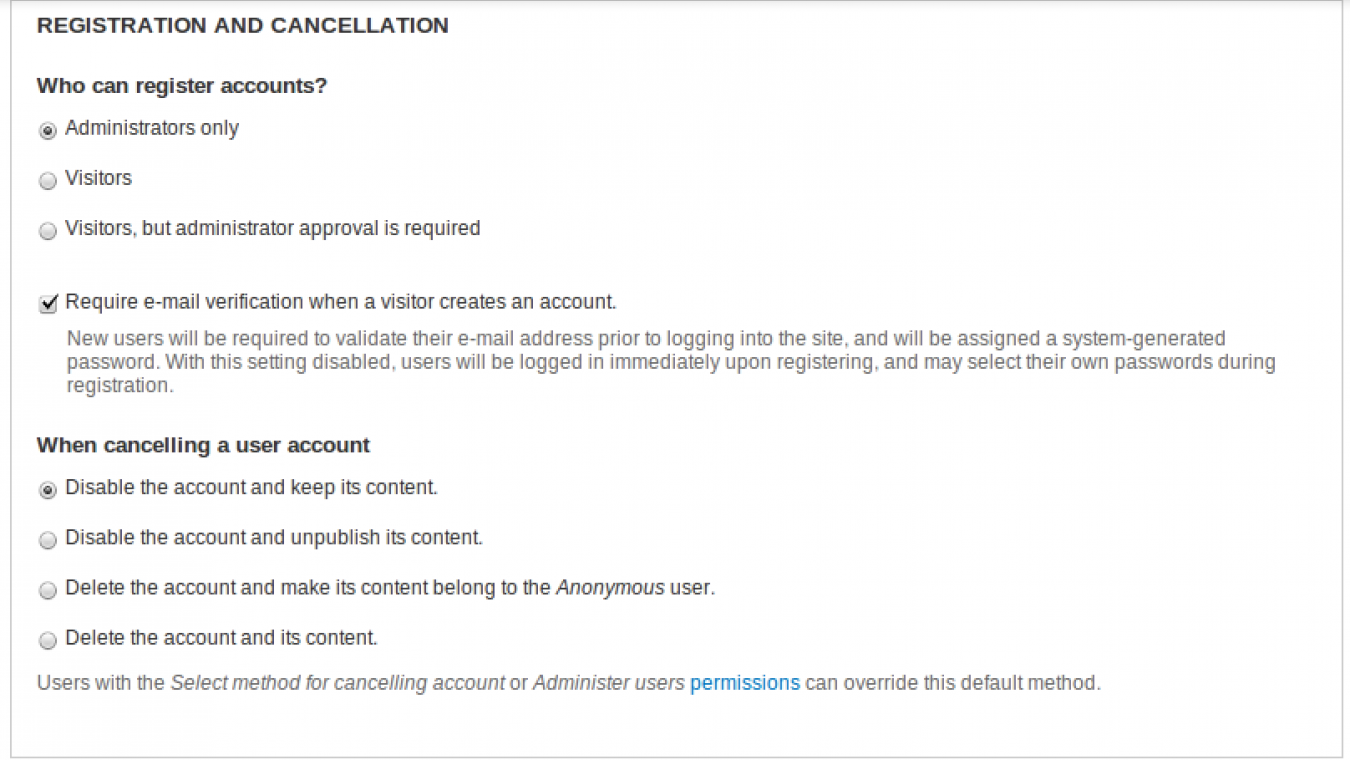Click the Visitors label text
This screenshot has height=760, width=1350.
pos(97,178)
